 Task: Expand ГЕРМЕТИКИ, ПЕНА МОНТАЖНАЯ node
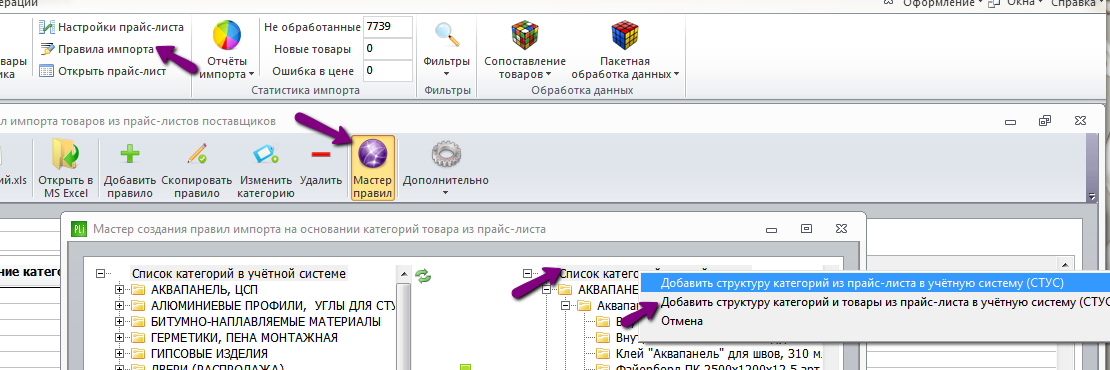point(119,337)
